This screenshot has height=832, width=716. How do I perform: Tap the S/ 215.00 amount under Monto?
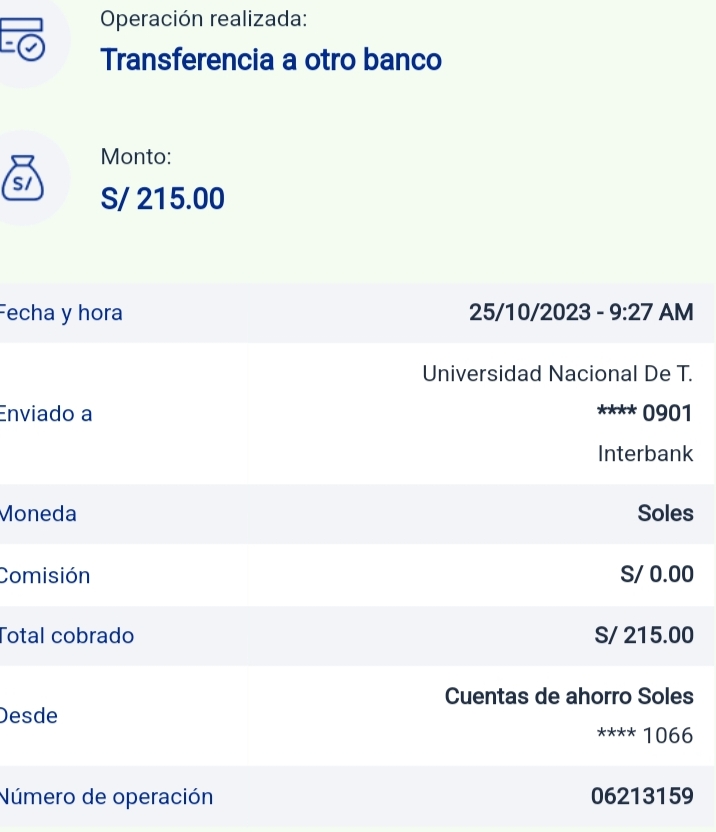point(163,200)
